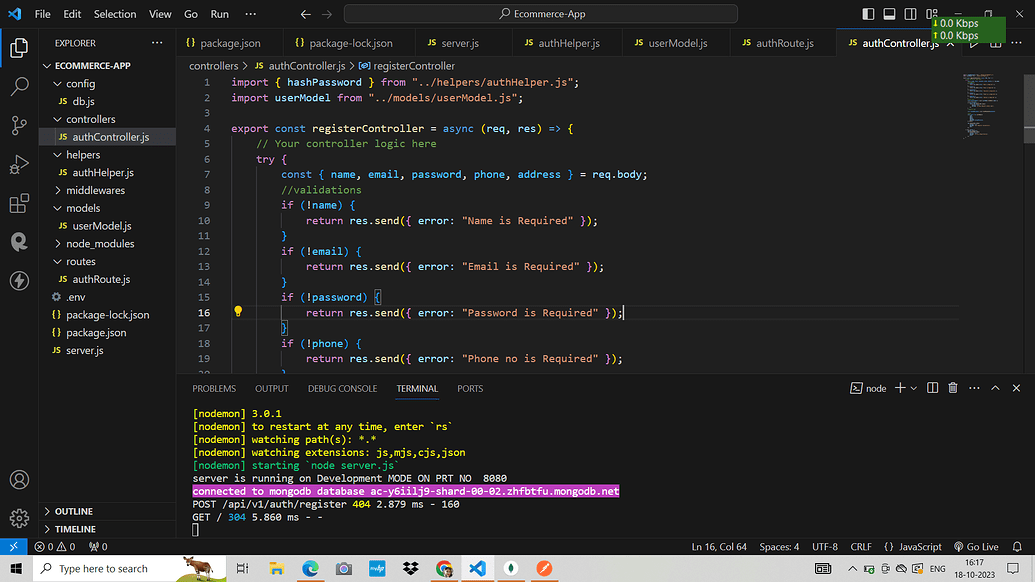Switch to the userModel.js tab

(x=677, y=44)
